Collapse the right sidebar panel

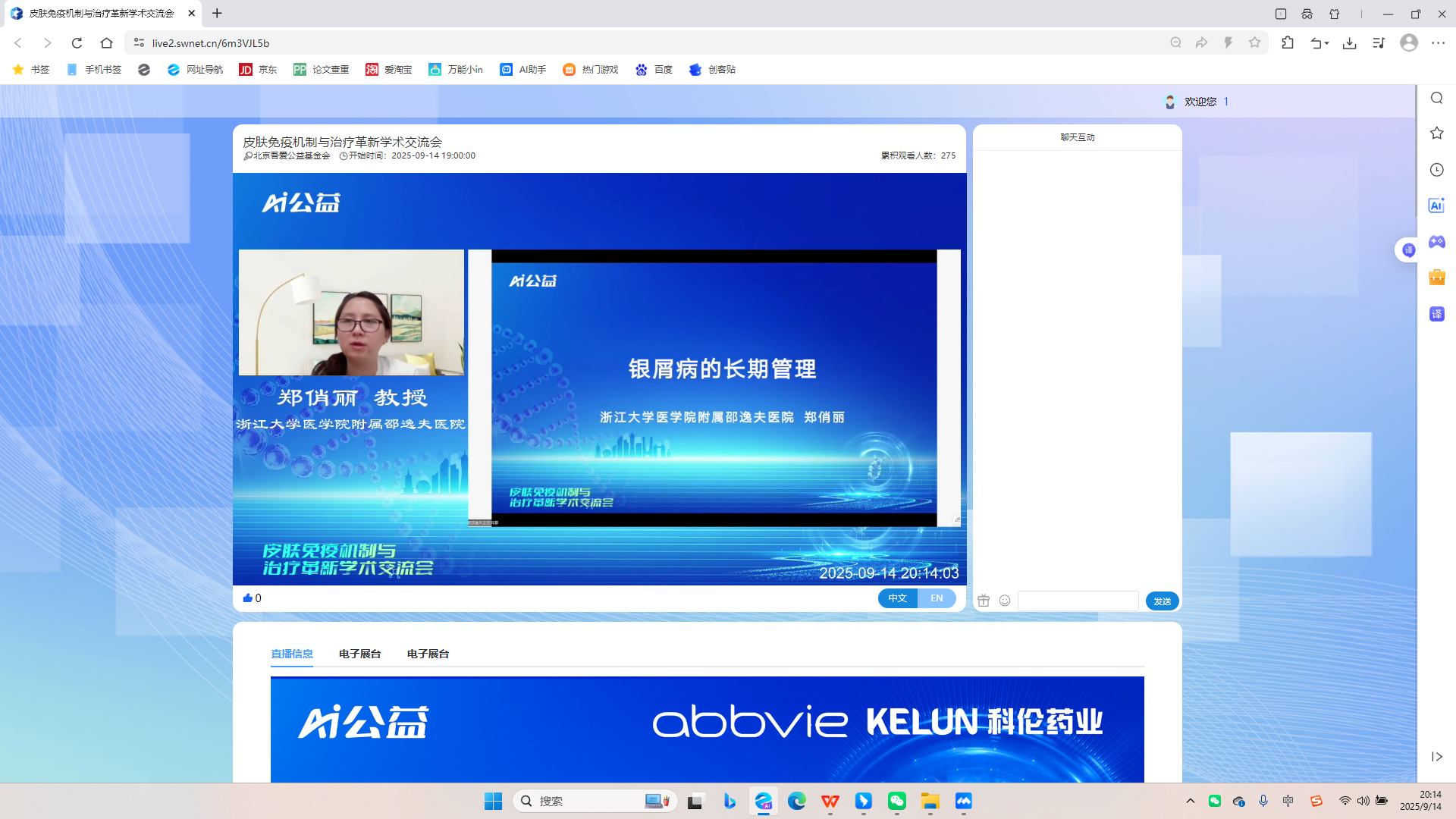(1436, 756)
